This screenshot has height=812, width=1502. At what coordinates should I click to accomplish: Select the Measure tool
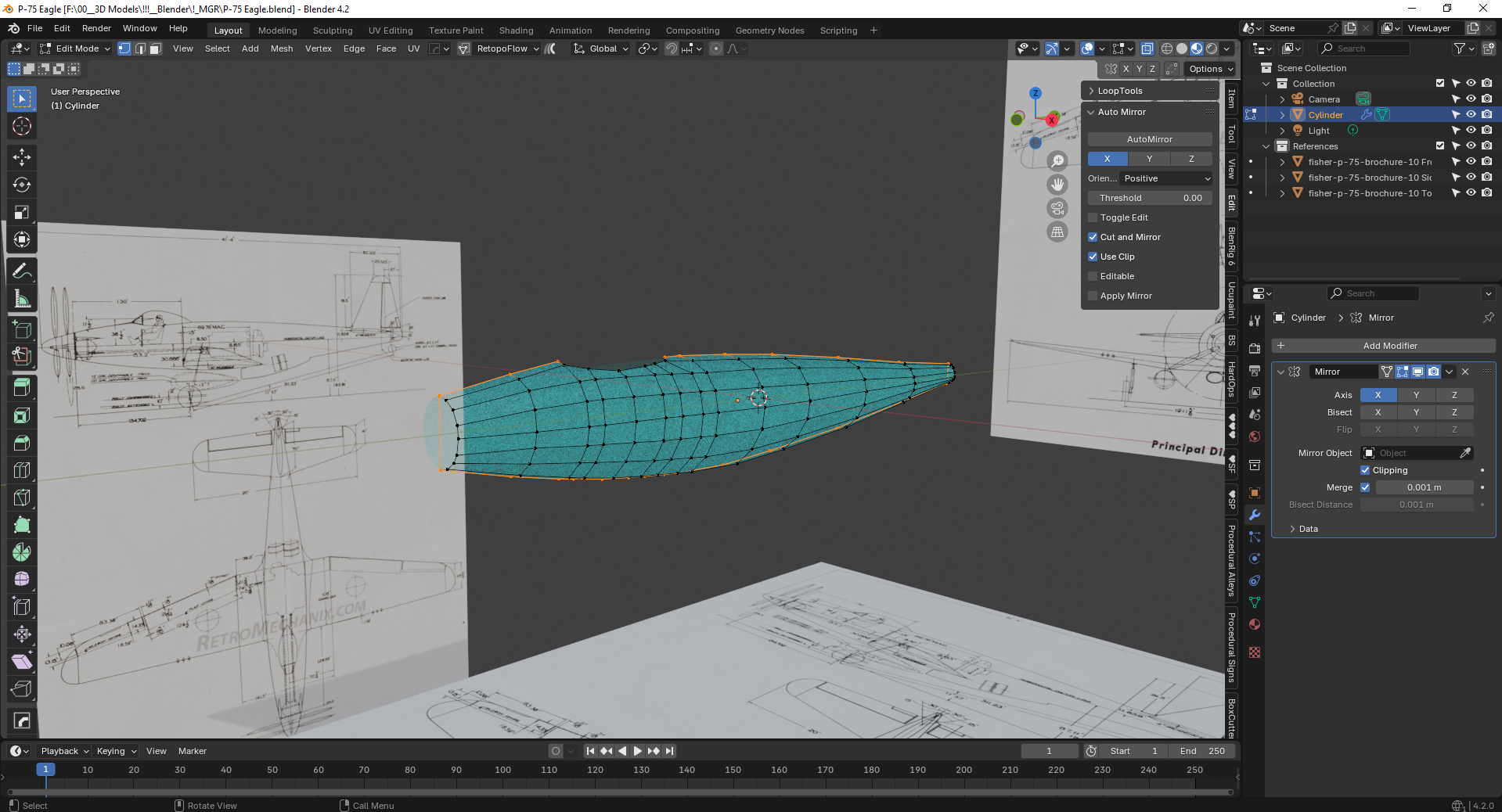[x=22, y=300]
